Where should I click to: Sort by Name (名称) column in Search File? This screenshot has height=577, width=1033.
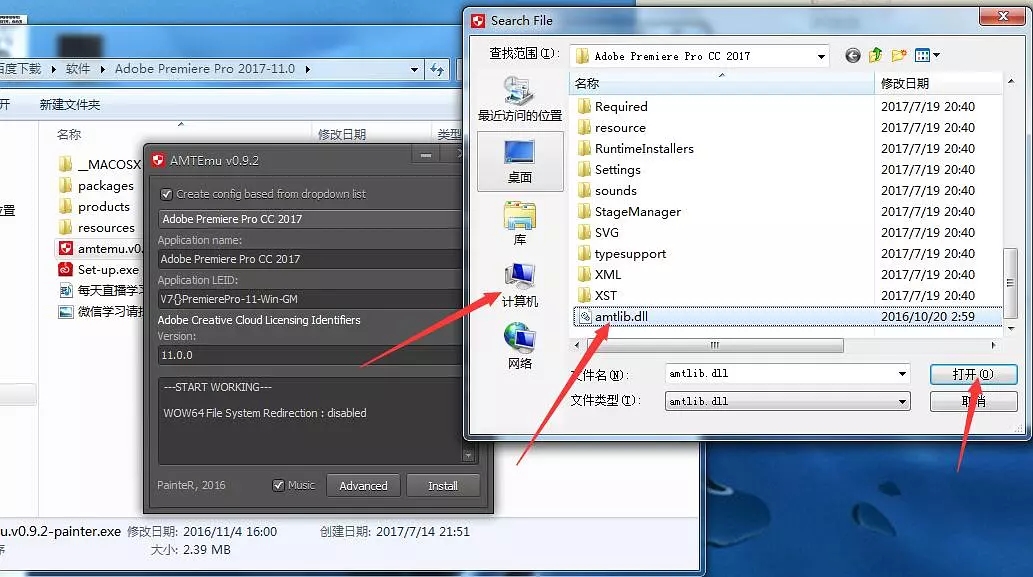pyautogui.click(x=721, y=84)
